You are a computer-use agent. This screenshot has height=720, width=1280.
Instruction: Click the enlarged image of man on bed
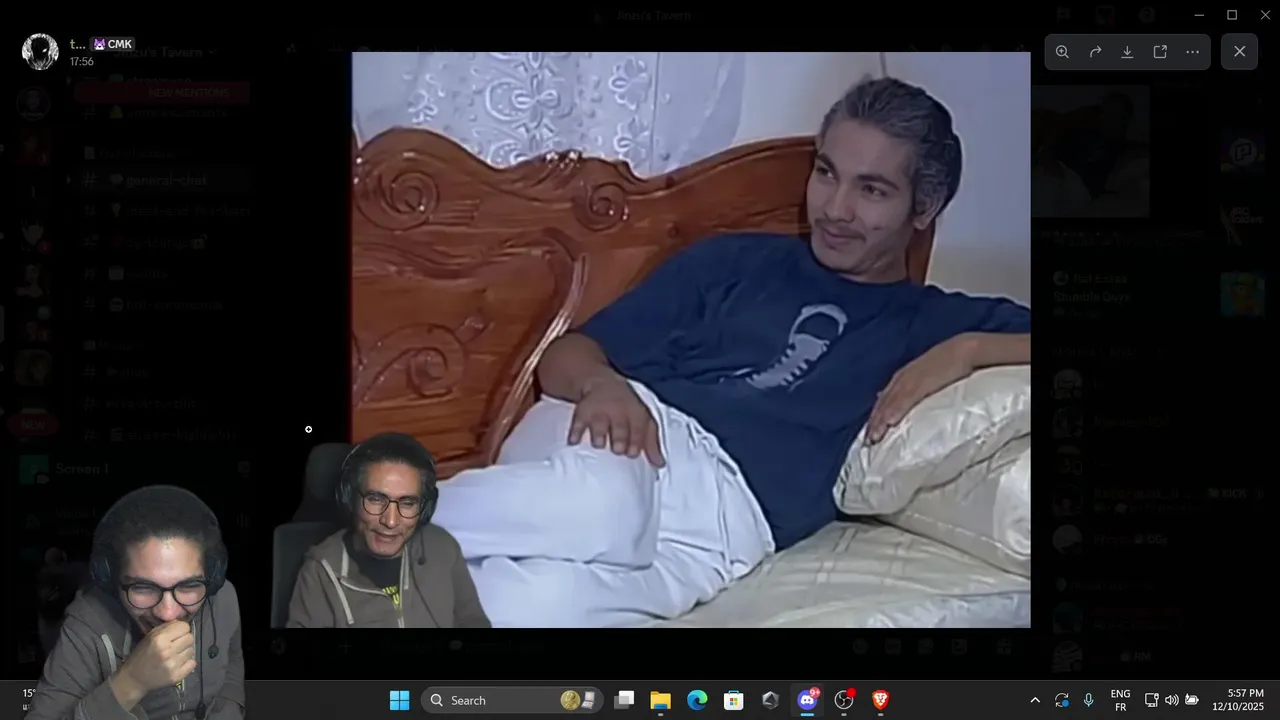tap(691, 340)
